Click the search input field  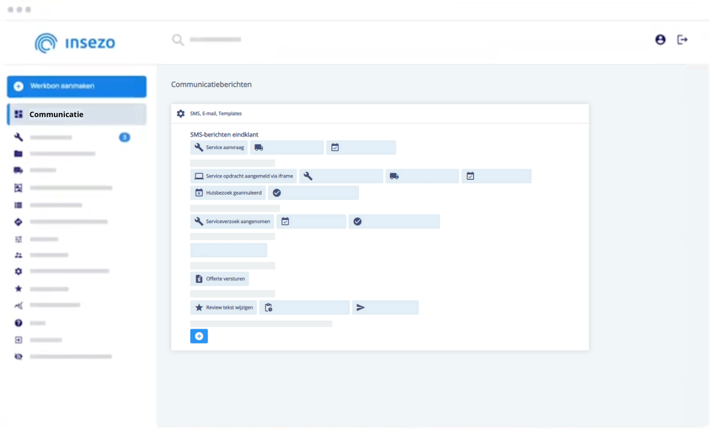(x=216, y=40)
